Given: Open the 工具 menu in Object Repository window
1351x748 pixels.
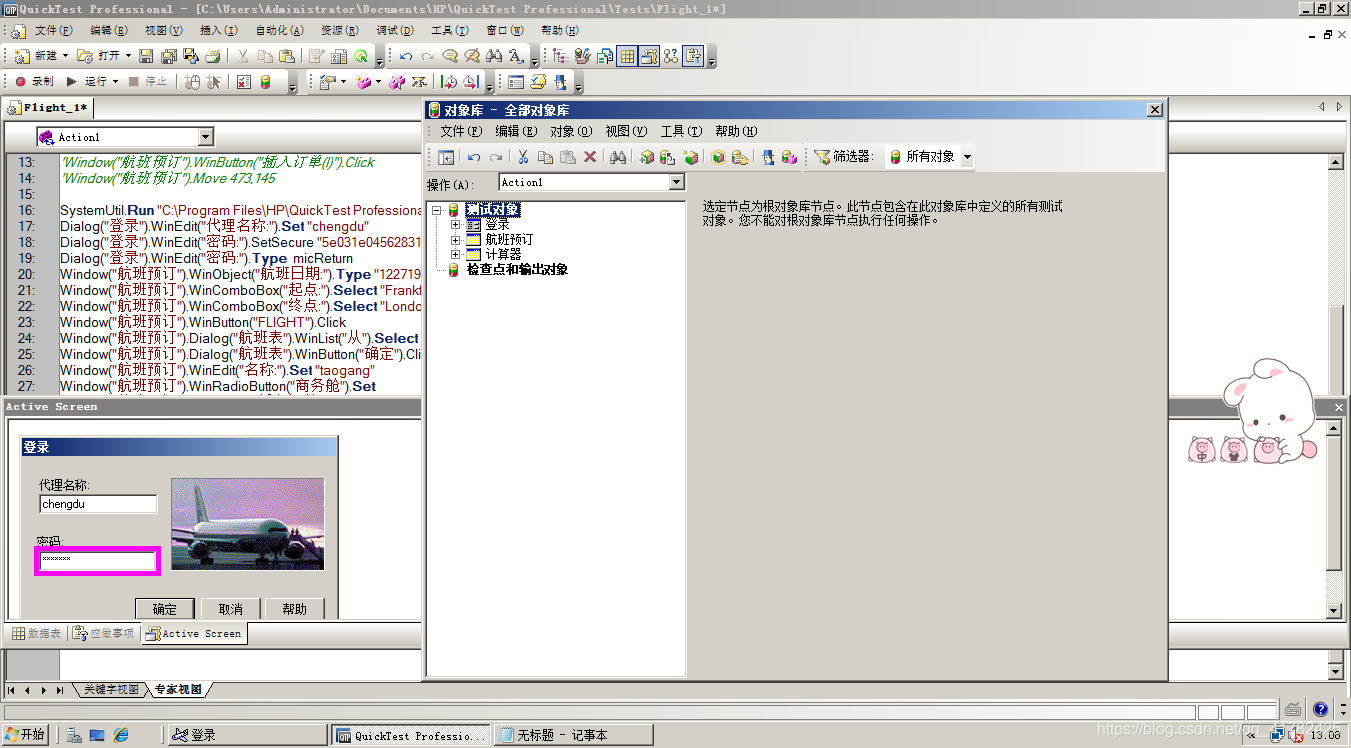Looking at the screenshot, I should 681,131.
